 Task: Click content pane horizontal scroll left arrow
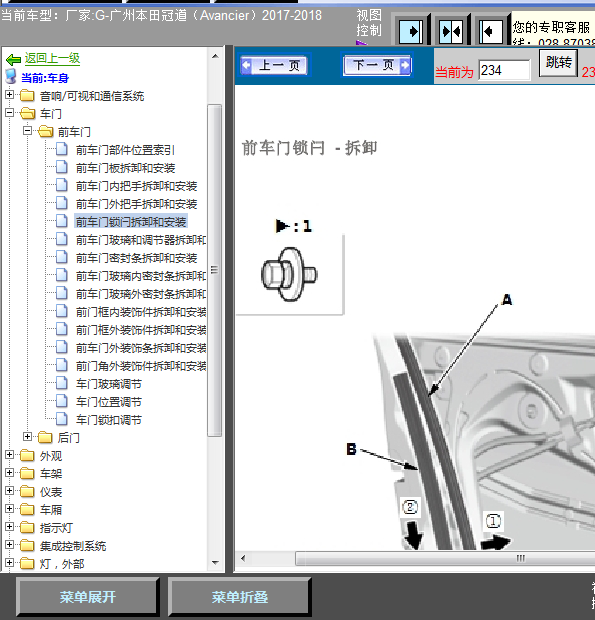pos(243,558)
